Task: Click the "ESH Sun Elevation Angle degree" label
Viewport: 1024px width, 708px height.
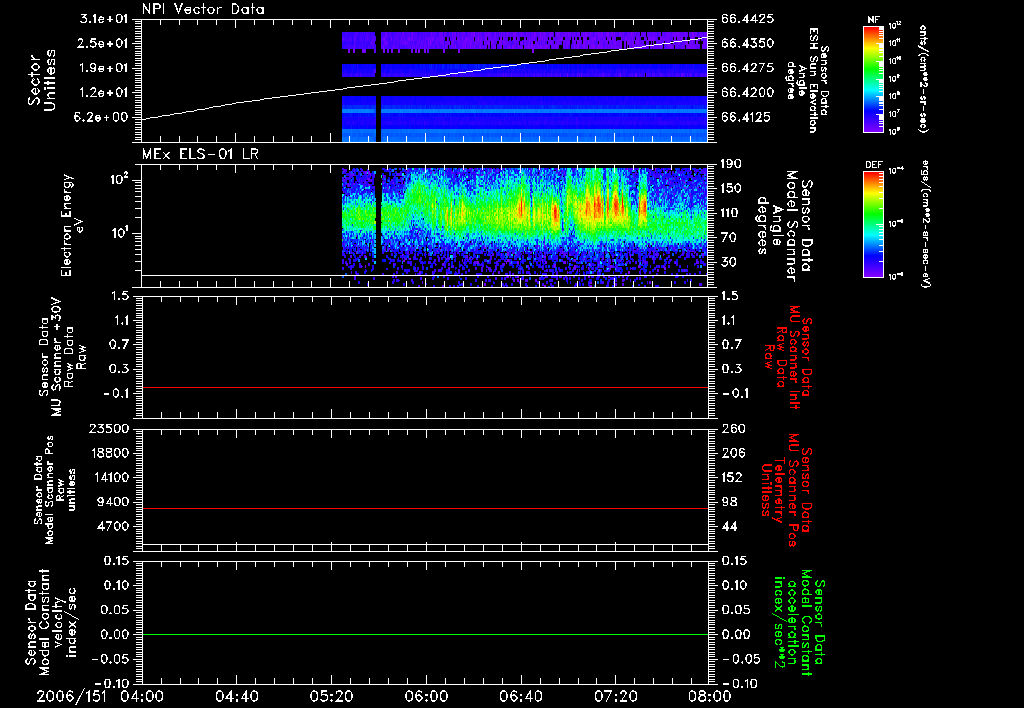Action: click(x=807, y=80)
